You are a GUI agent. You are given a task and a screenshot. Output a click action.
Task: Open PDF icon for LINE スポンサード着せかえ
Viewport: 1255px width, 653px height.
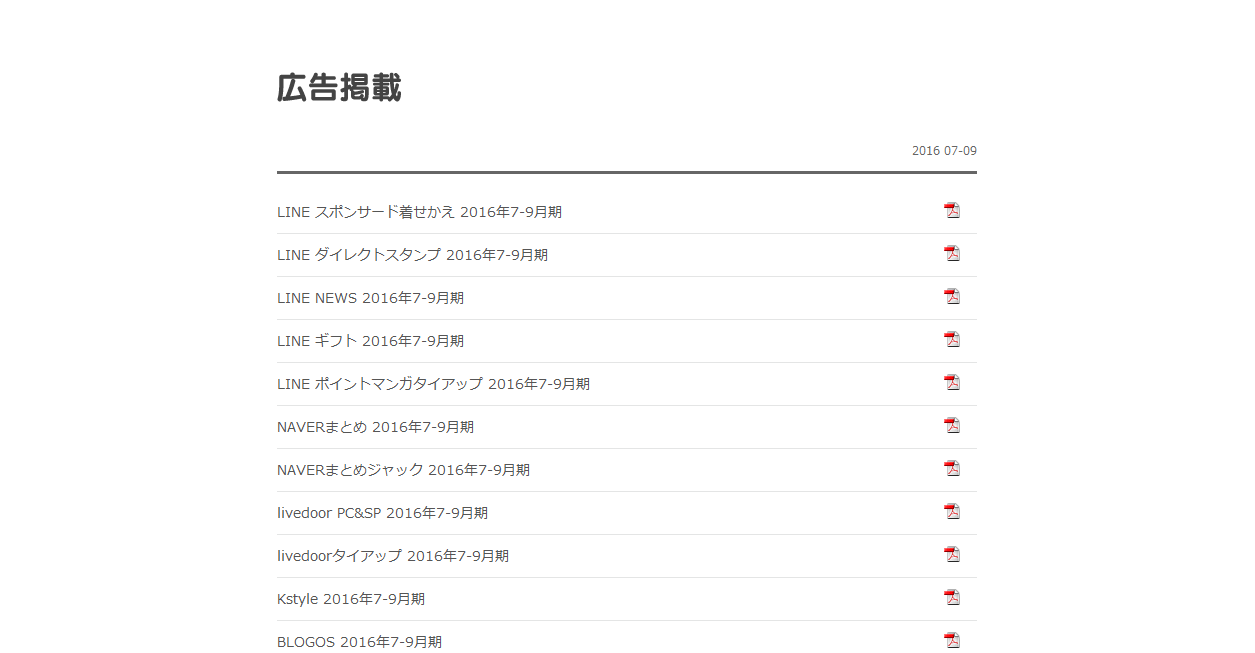click(952, 210)
